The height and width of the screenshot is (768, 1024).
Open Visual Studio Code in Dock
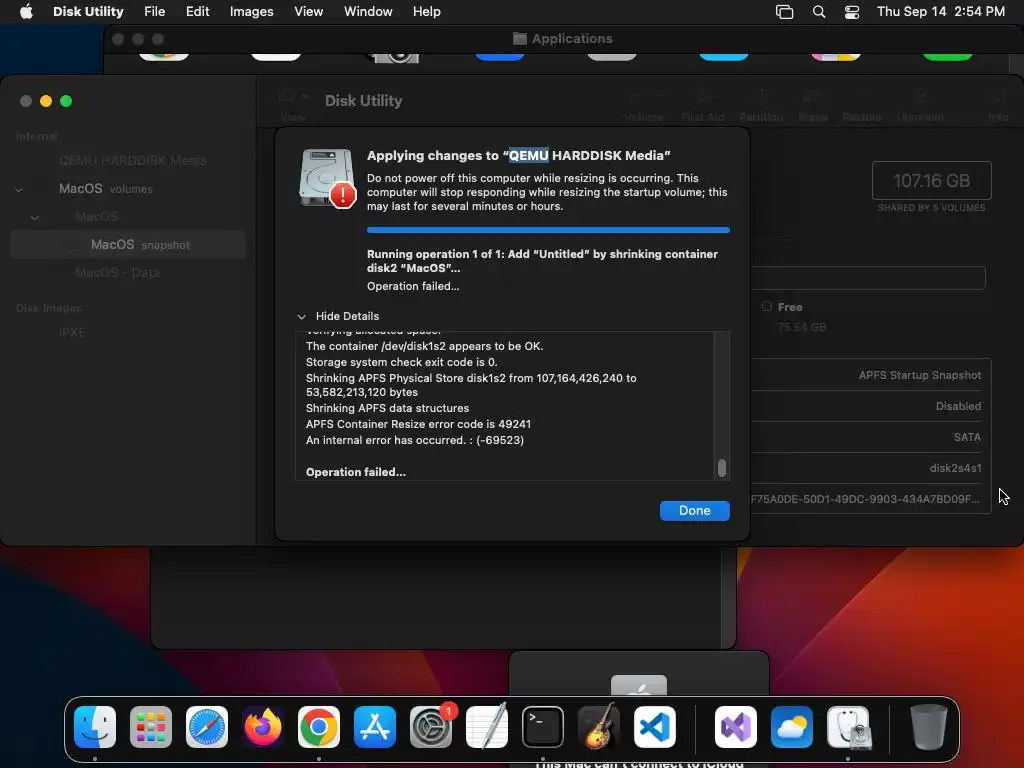[x=655, y=727]
